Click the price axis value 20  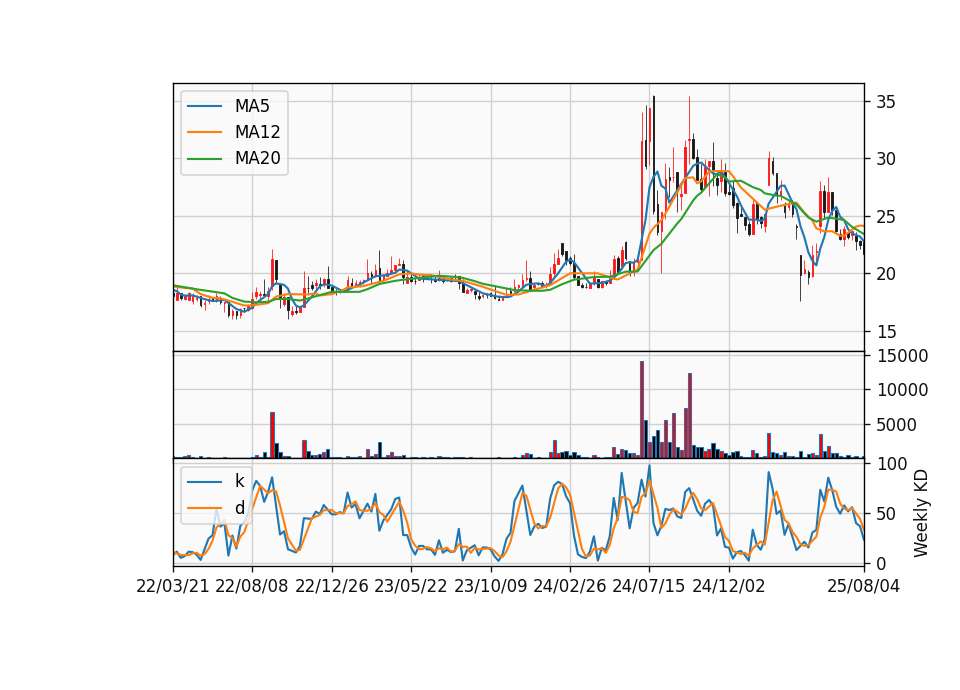click(885, 274)
